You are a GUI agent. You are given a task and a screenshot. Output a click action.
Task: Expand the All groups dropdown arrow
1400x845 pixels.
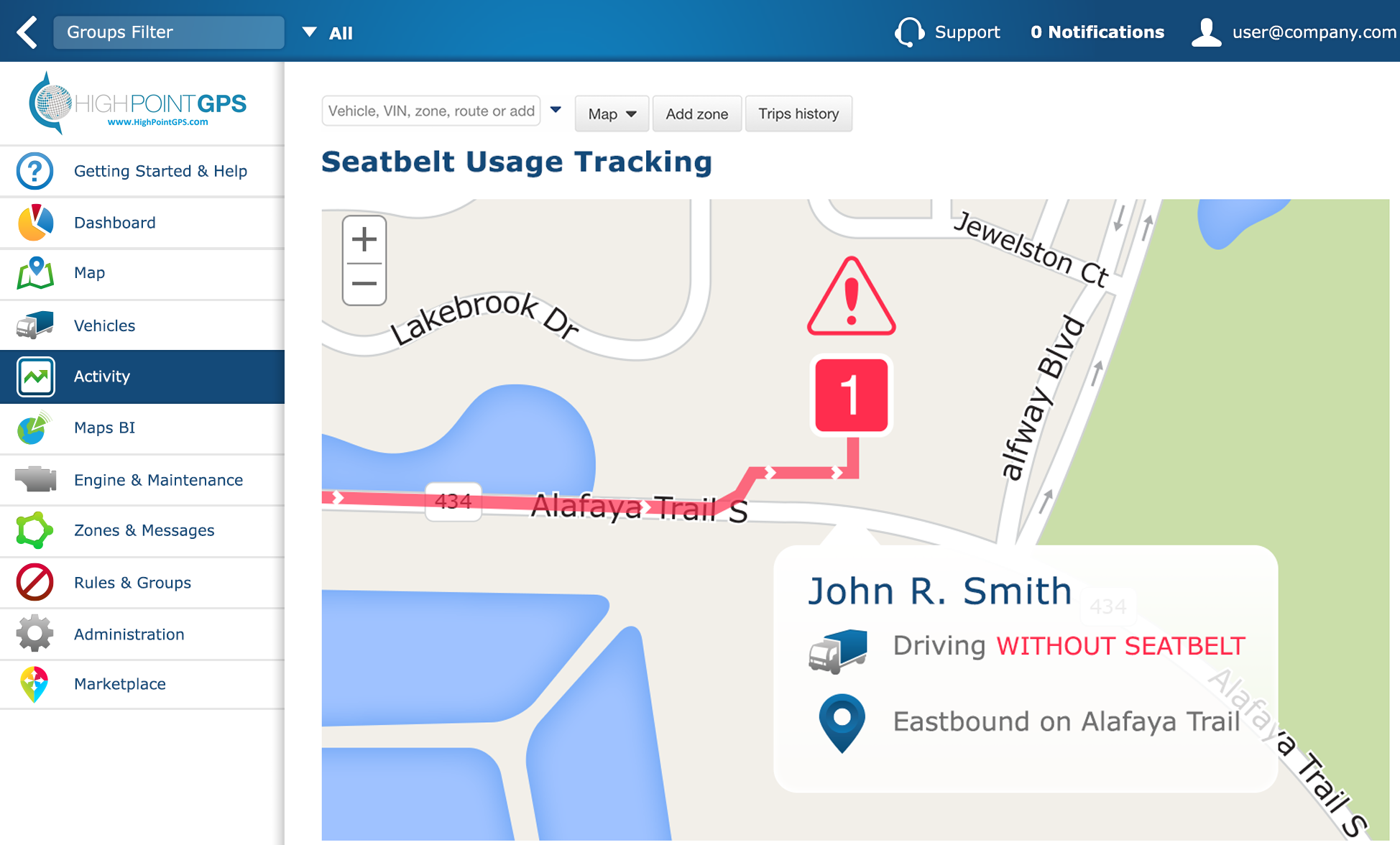pyautogui.click(x=309, y=32)
